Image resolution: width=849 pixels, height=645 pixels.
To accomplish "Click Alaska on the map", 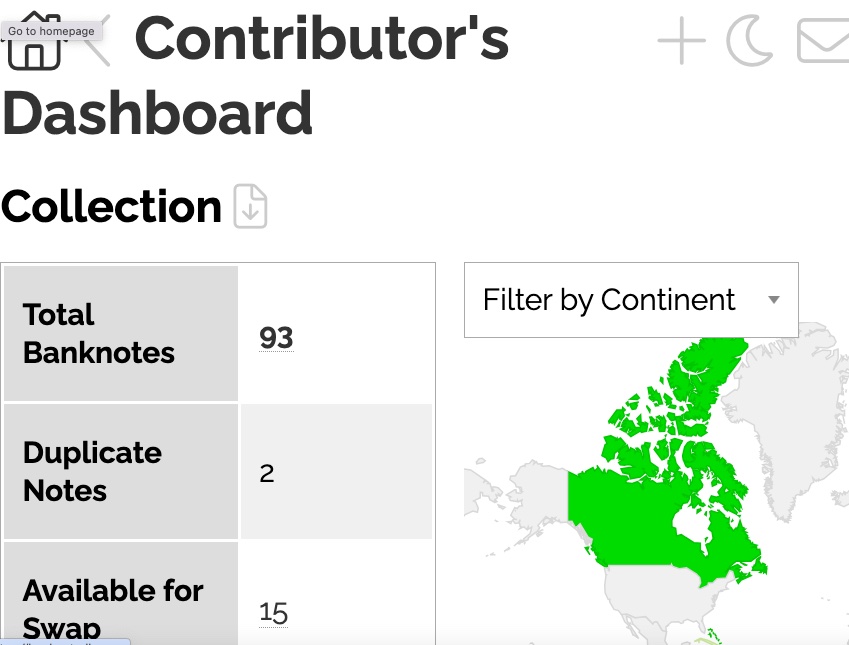I will pyautogui.click(x=520, y=490).
